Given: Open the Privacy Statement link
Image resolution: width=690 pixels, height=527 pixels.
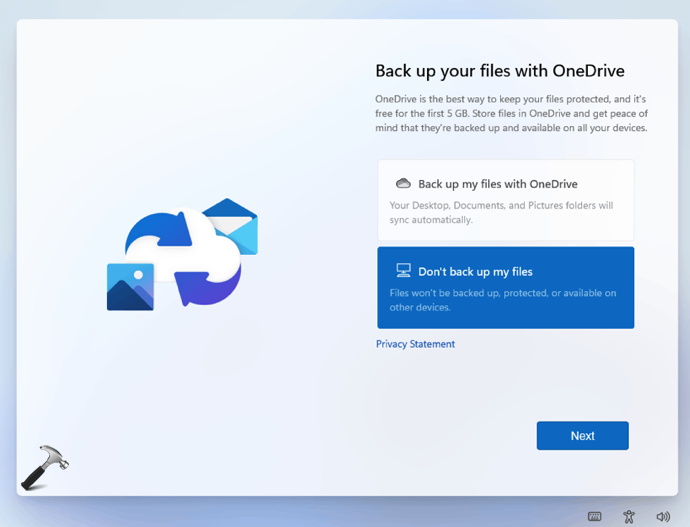Looking at the screenshot, I should pyautogui.click(x=415, y=344).
